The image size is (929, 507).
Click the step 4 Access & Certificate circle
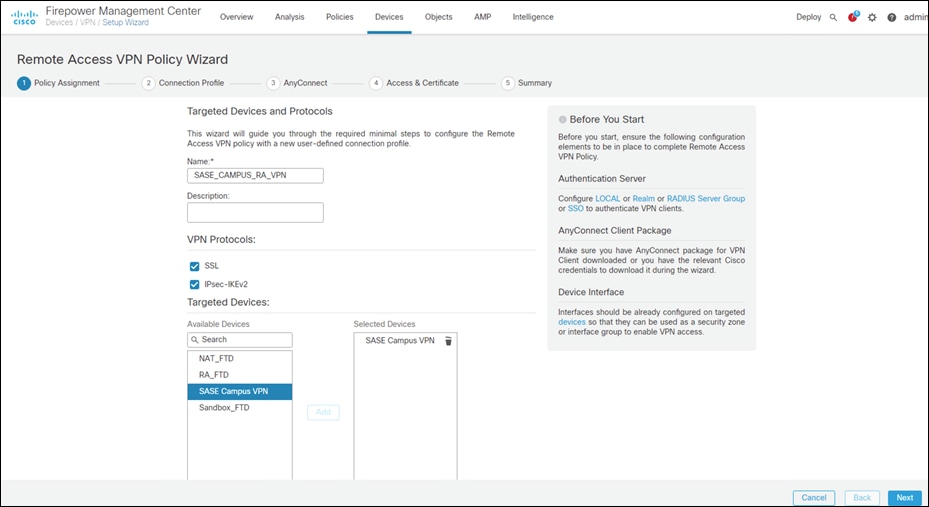376,84
